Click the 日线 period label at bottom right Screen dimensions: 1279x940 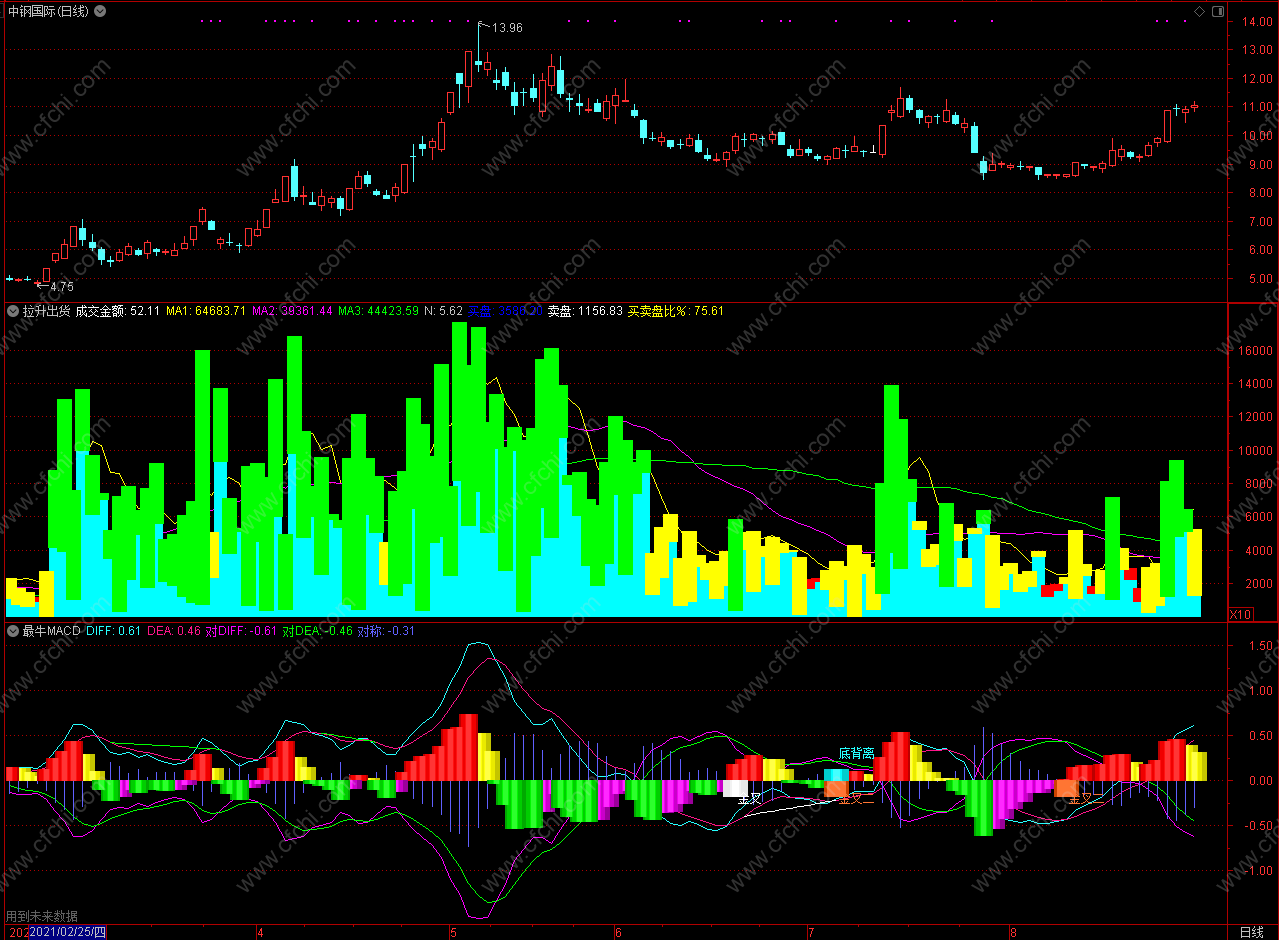(1251, 932)
